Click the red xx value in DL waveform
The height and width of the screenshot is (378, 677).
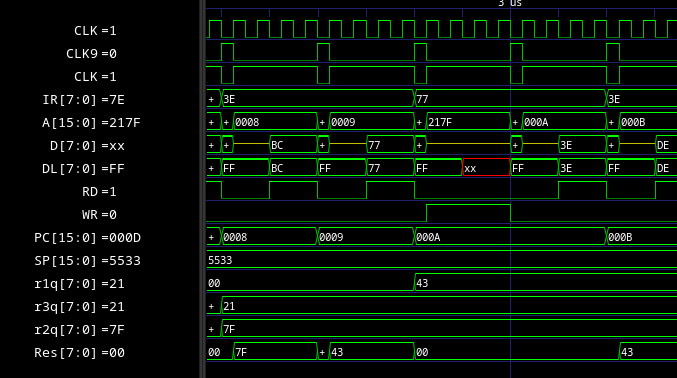tap(470, 168)
